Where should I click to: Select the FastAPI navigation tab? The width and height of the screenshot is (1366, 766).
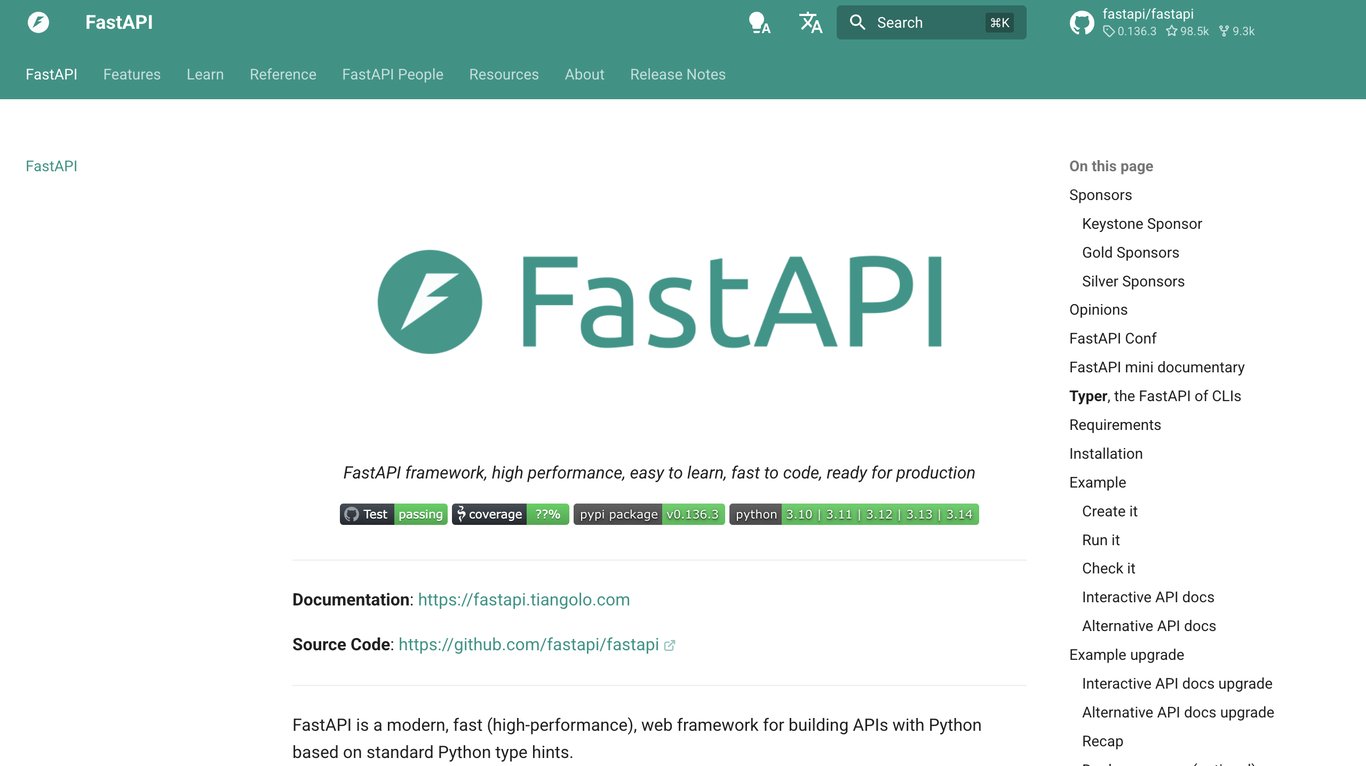(x=51, y=74)
